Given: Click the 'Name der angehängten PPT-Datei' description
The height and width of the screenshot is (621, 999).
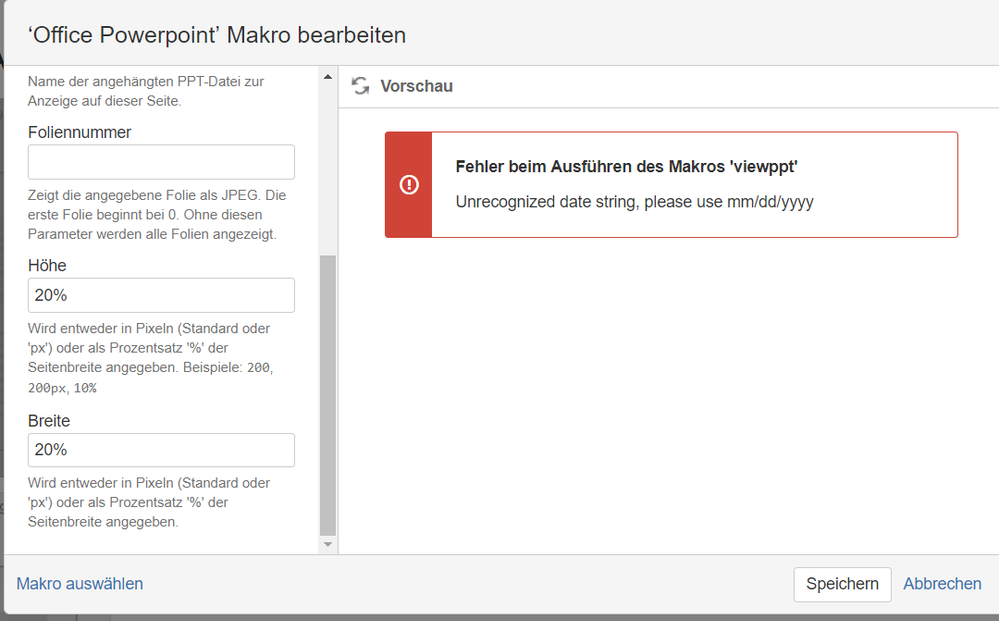Looking at the screenshot, I should click(x=146, y=91).
